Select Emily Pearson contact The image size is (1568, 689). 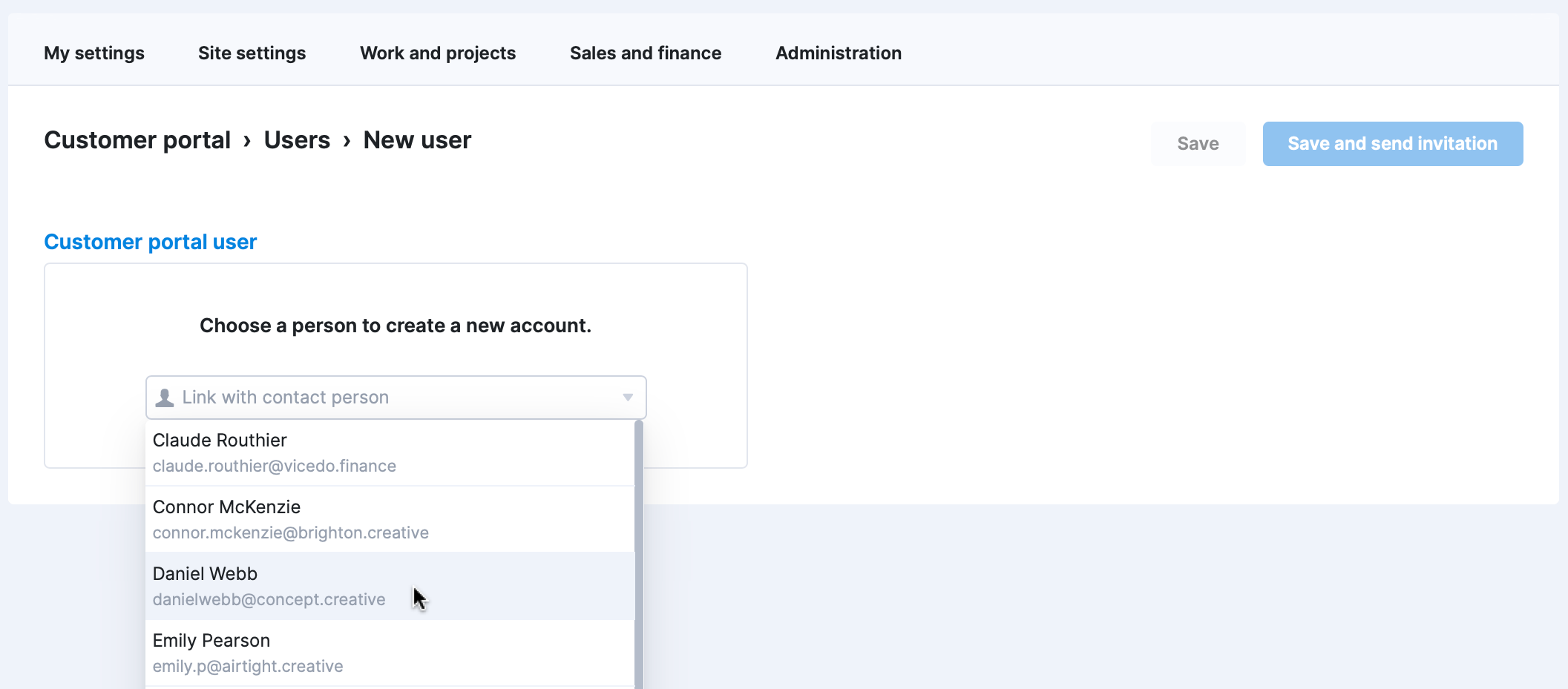click(390, 653)
